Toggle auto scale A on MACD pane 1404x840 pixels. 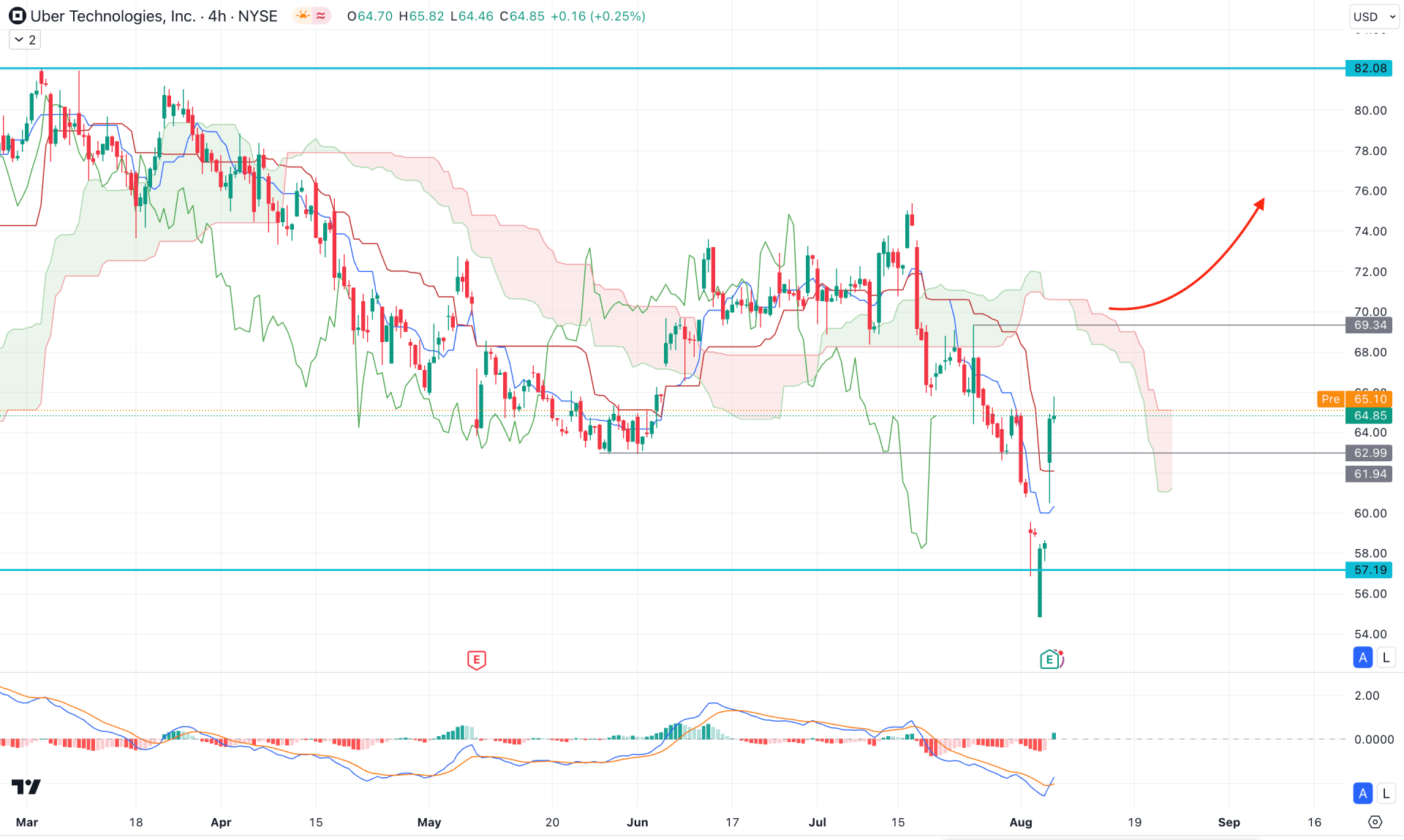[x=1362, y=793]
